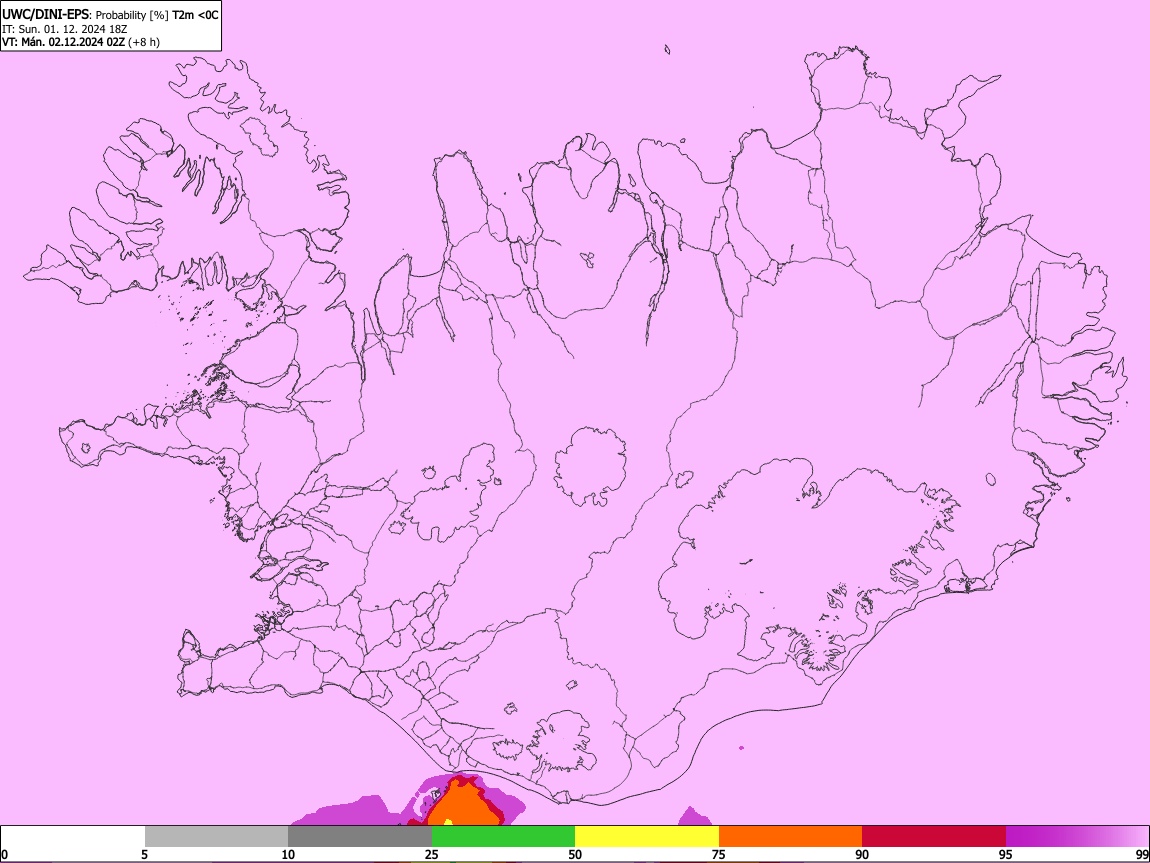Click the yellow 50-75% legend segment

click(x=647, y=837)
